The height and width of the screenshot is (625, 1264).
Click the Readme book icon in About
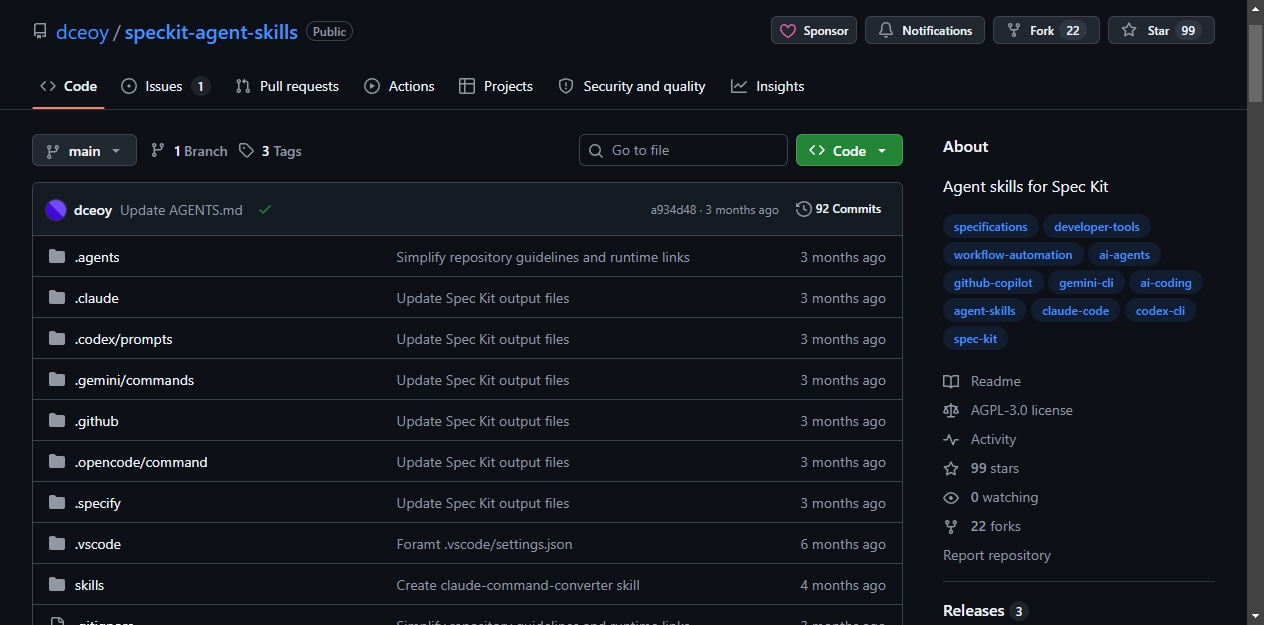pos(951,381)
